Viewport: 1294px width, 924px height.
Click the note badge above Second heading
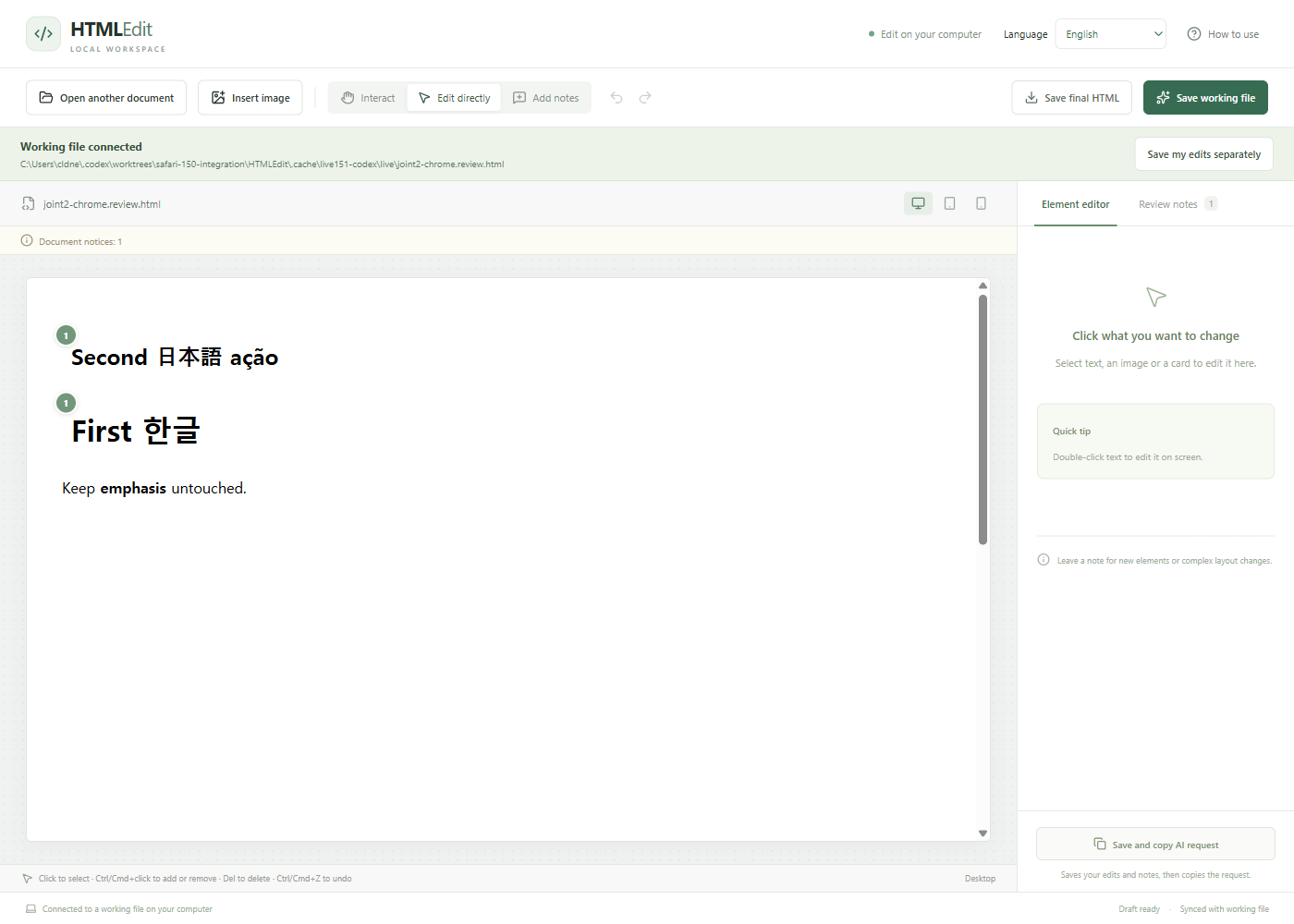coord(66,335)
